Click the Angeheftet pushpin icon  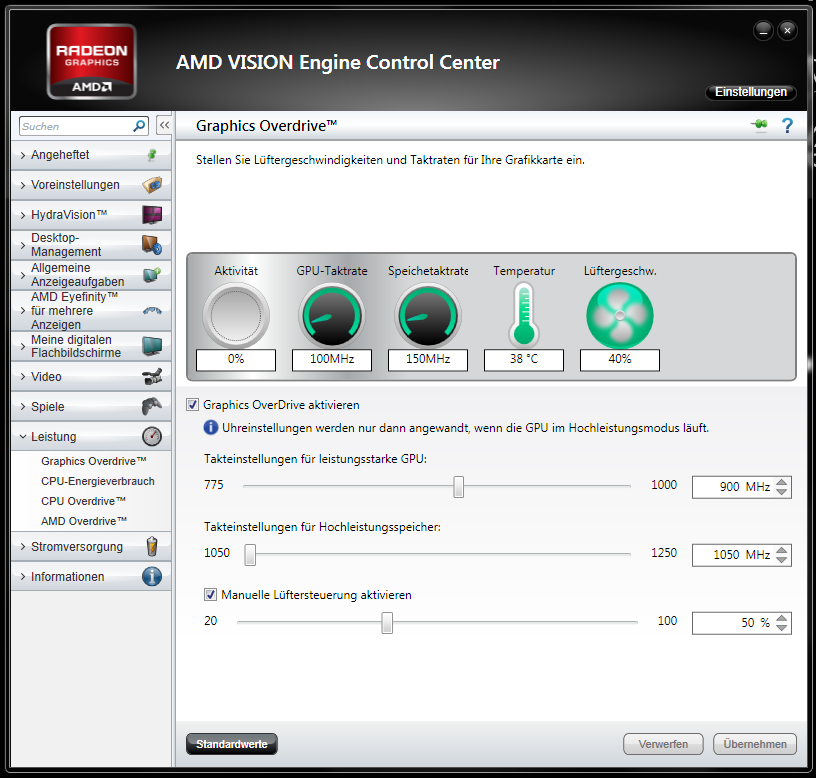(x=151, y=155)
